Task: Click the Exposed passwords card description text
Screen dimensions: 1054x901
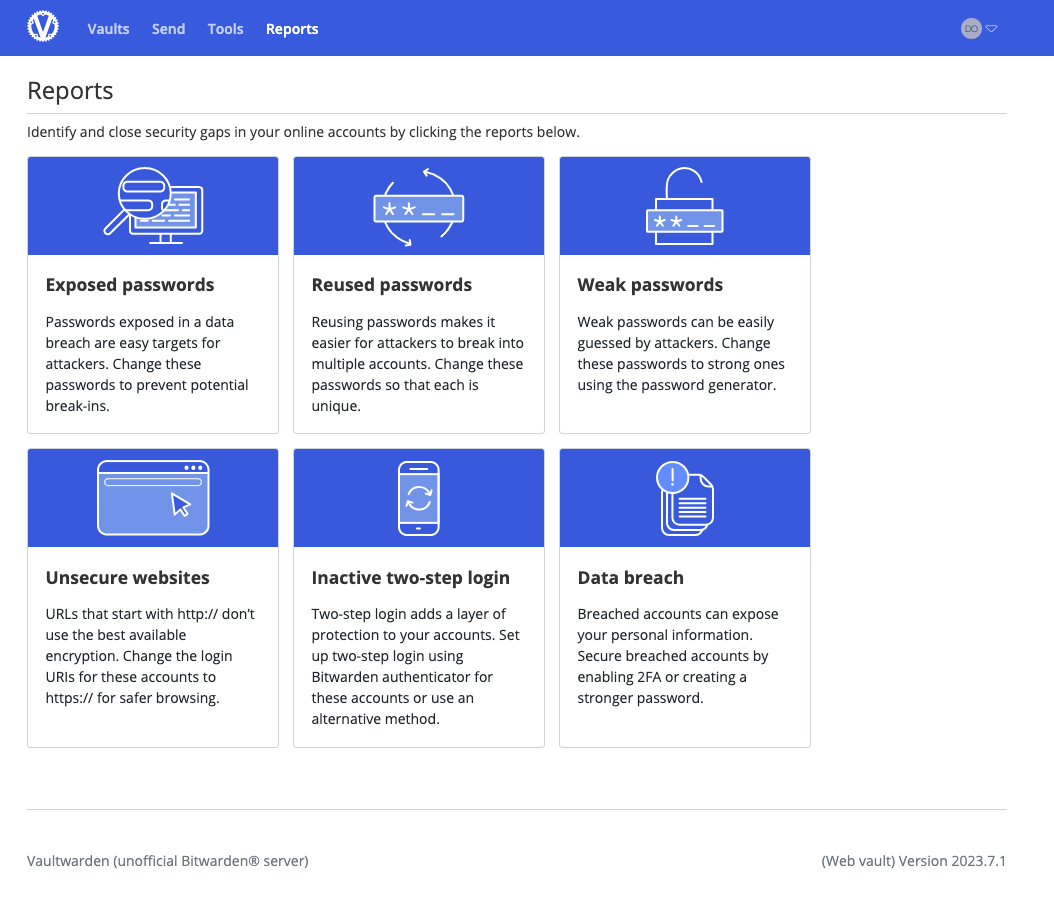Action: [x=147, y=364]
